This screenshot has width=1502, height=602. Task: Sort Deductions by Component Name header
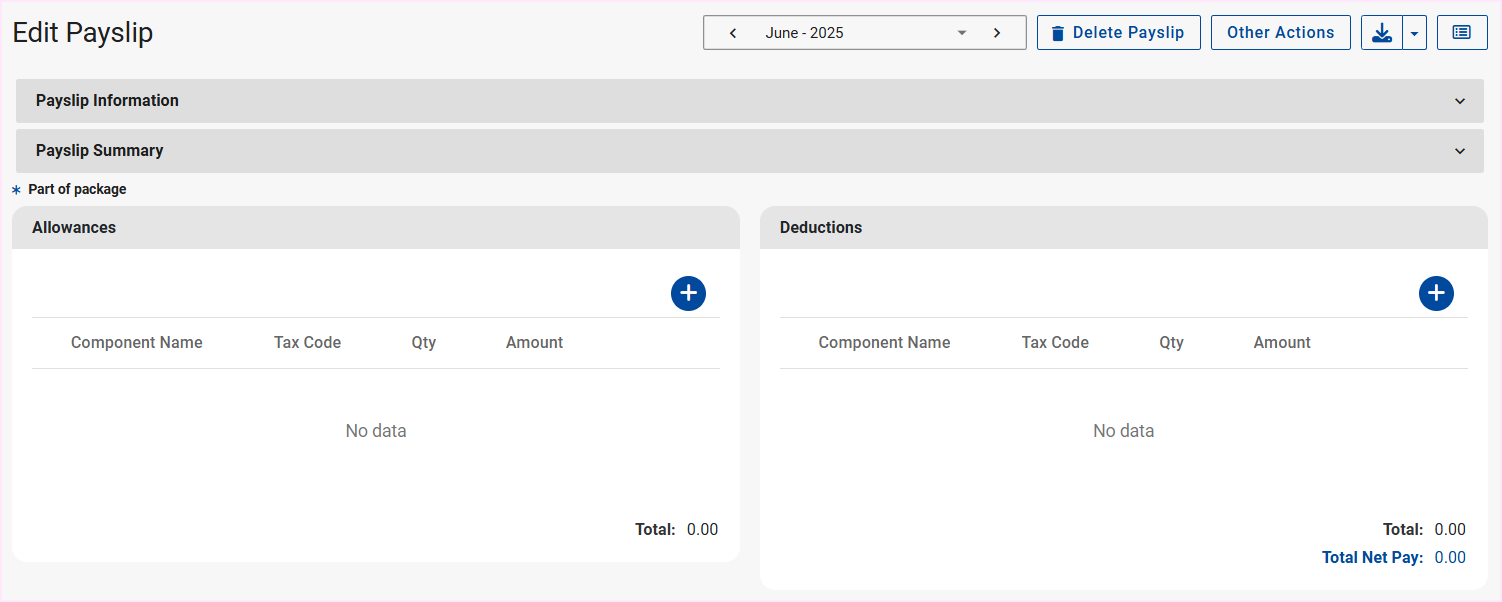tap(884, 343)
